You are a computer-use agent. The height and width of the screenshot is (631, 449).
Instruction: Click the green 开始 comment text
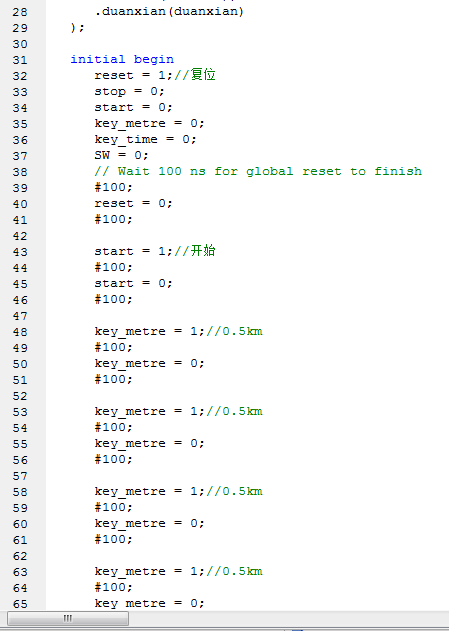[203, 251]
